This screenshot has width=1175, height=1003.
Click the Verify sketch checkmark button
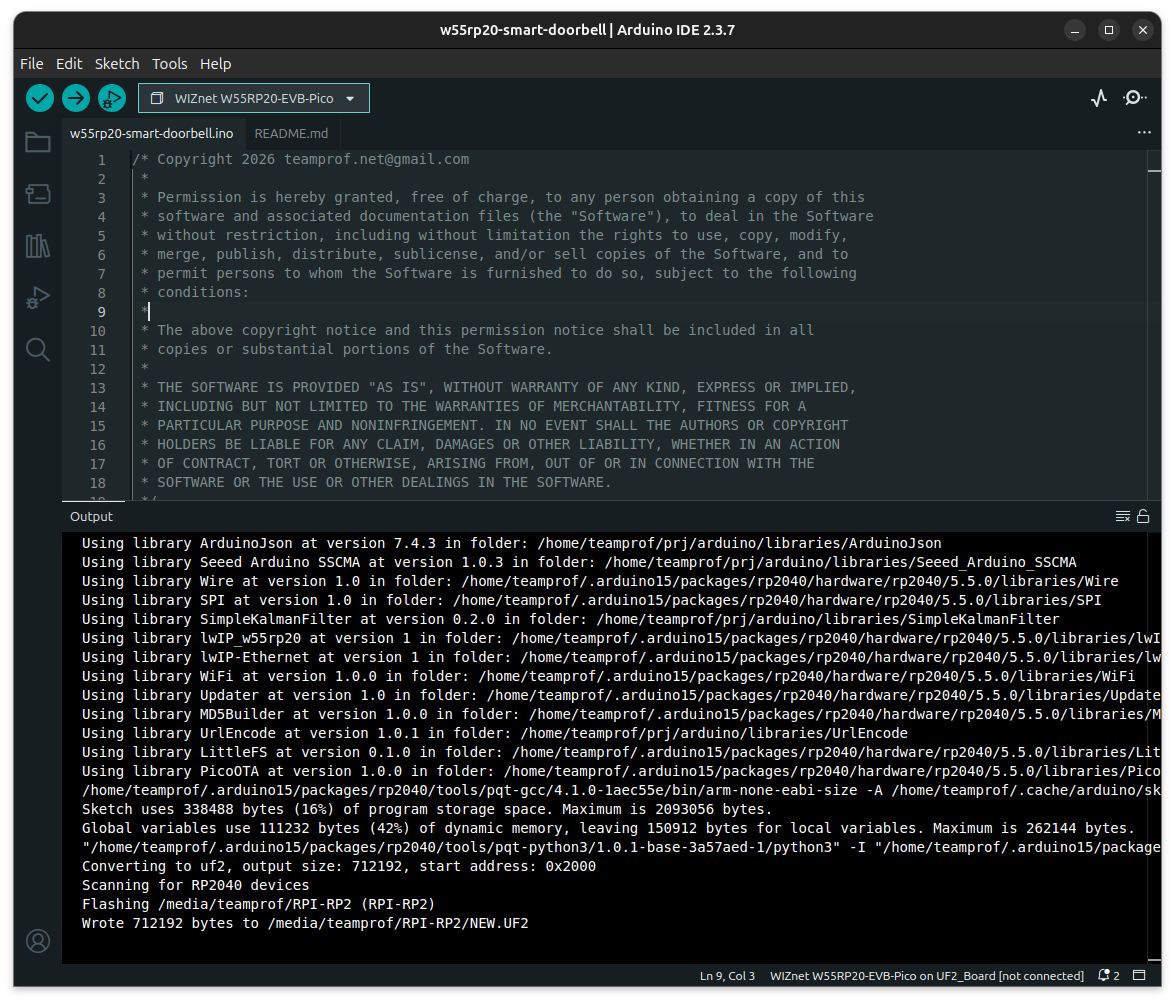pos(40,98)
